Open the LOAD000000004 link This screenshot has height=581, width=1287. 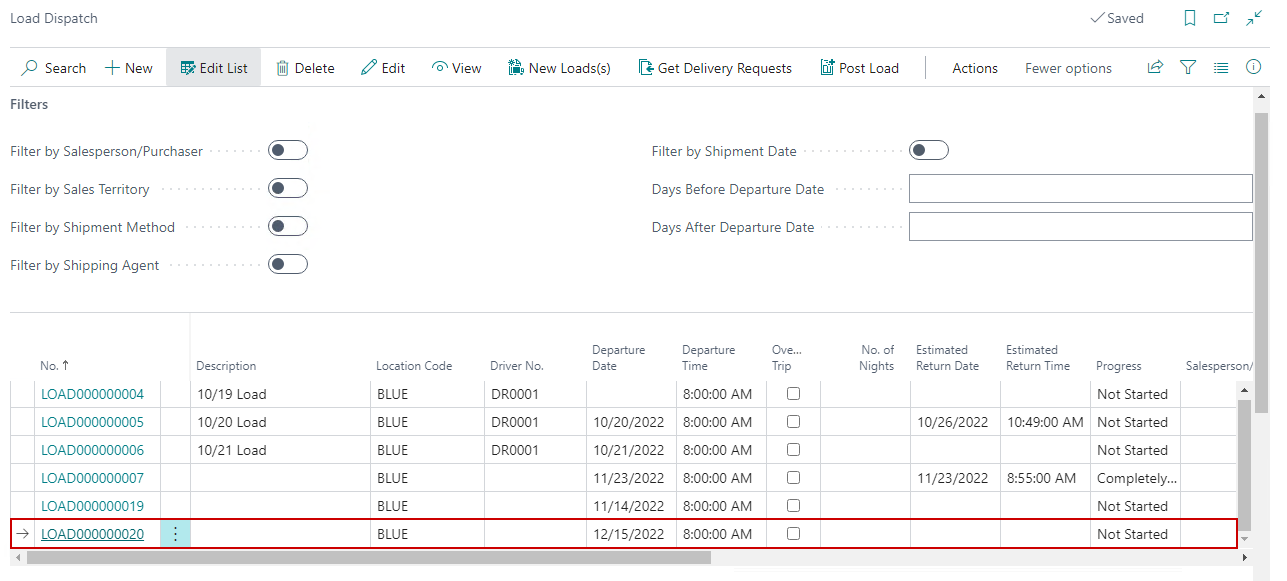(92, 394)
